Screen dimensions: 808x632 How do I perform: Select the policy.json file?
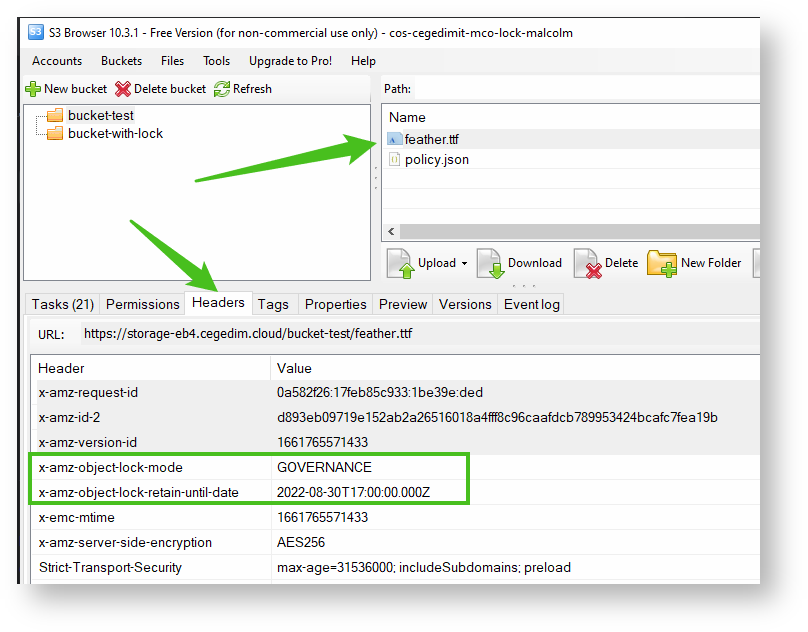436,159
